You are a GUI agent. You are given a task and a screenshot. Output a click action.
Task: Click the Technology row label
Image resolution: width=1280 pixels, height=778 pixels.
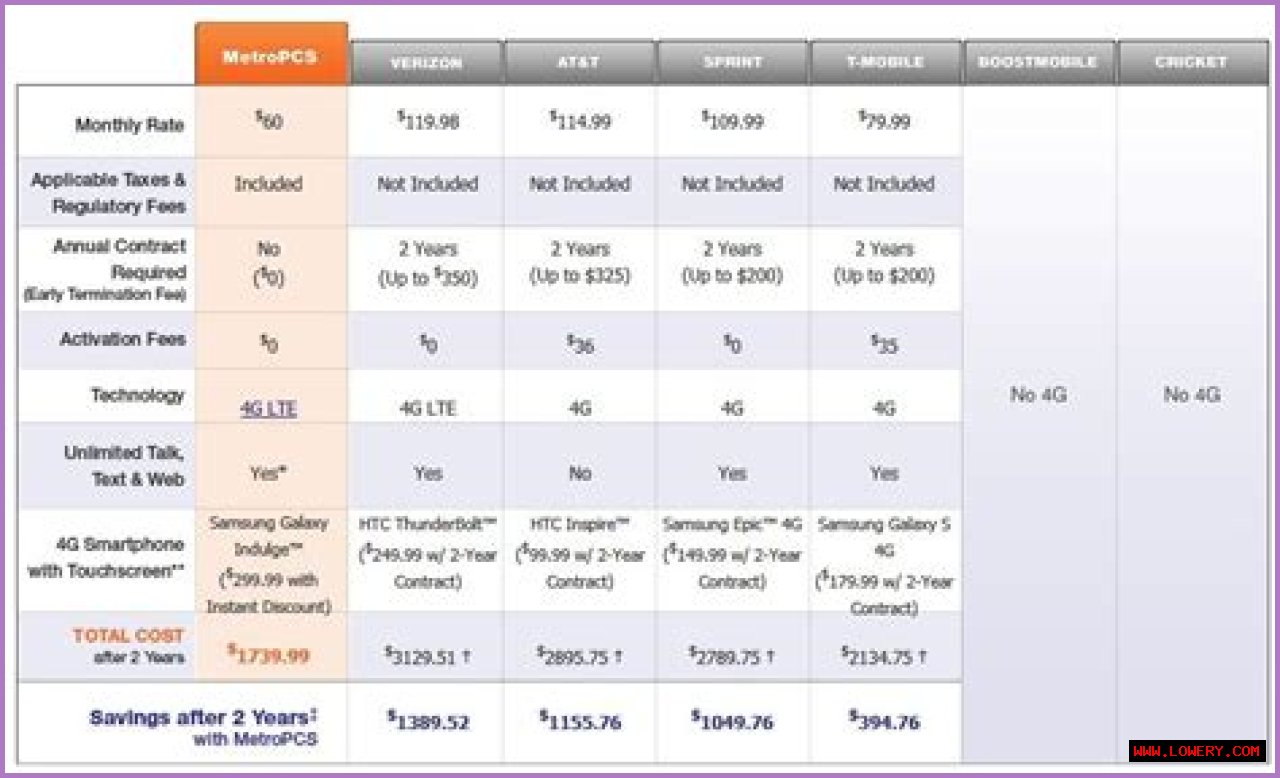pyautogui.click(x=138, y=395)
